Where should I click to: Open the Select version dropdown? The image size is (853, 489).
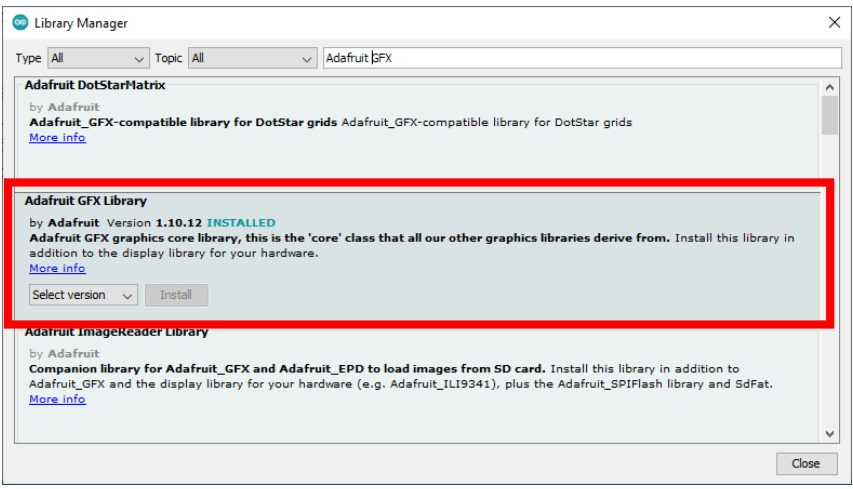(x=83, y=295)
